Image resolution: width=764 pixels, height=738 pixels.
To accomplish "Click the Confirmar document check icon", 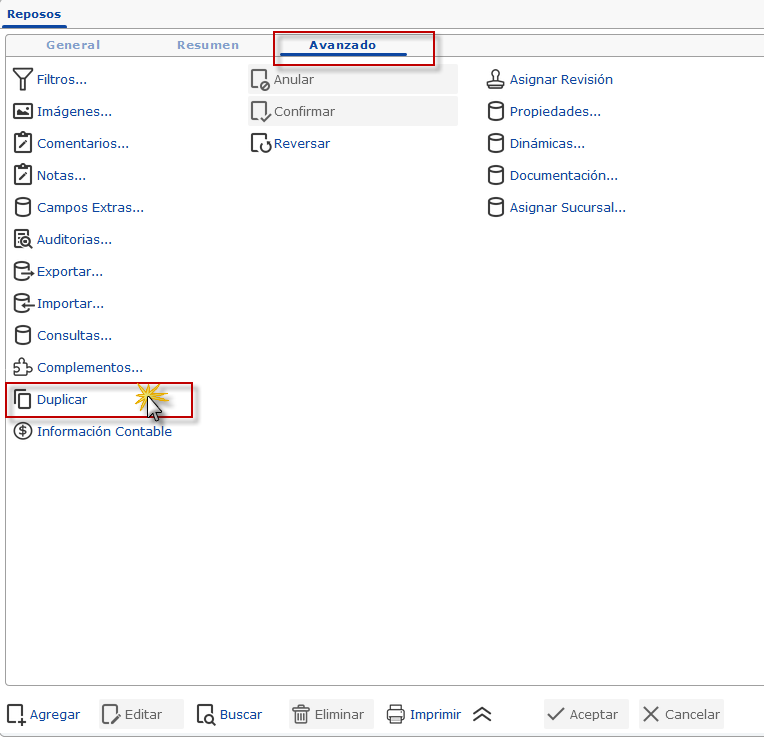I will tap(260, 112).
